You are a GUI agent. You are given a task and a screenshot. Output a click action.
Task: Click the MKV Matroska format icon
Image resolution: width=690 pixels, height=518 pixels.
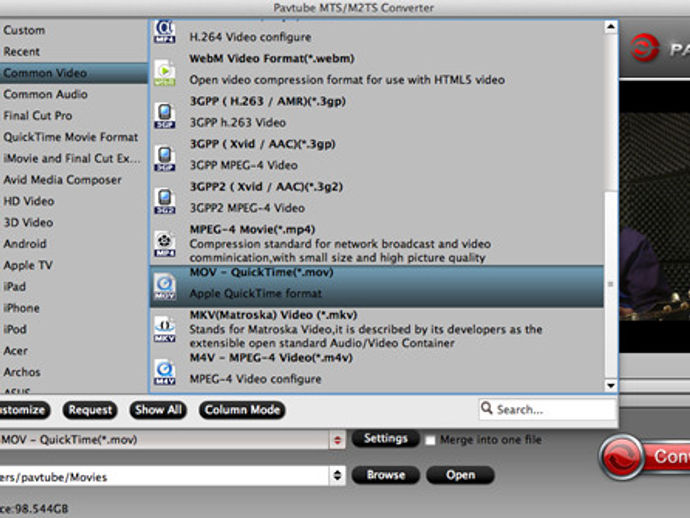coord(165,329)
